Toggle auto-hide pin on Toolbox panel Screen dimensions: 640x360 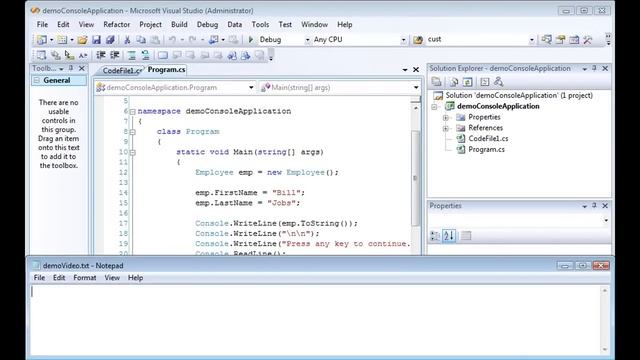pos(71,68)
